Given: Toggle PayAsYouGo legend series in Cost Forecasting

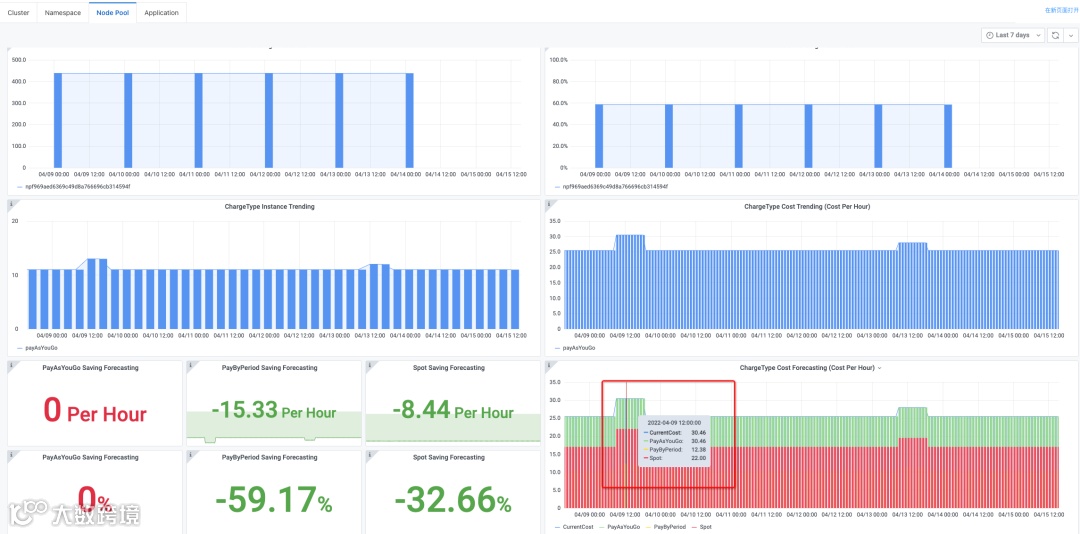Looking at the screenshot, I should (624, 526).
